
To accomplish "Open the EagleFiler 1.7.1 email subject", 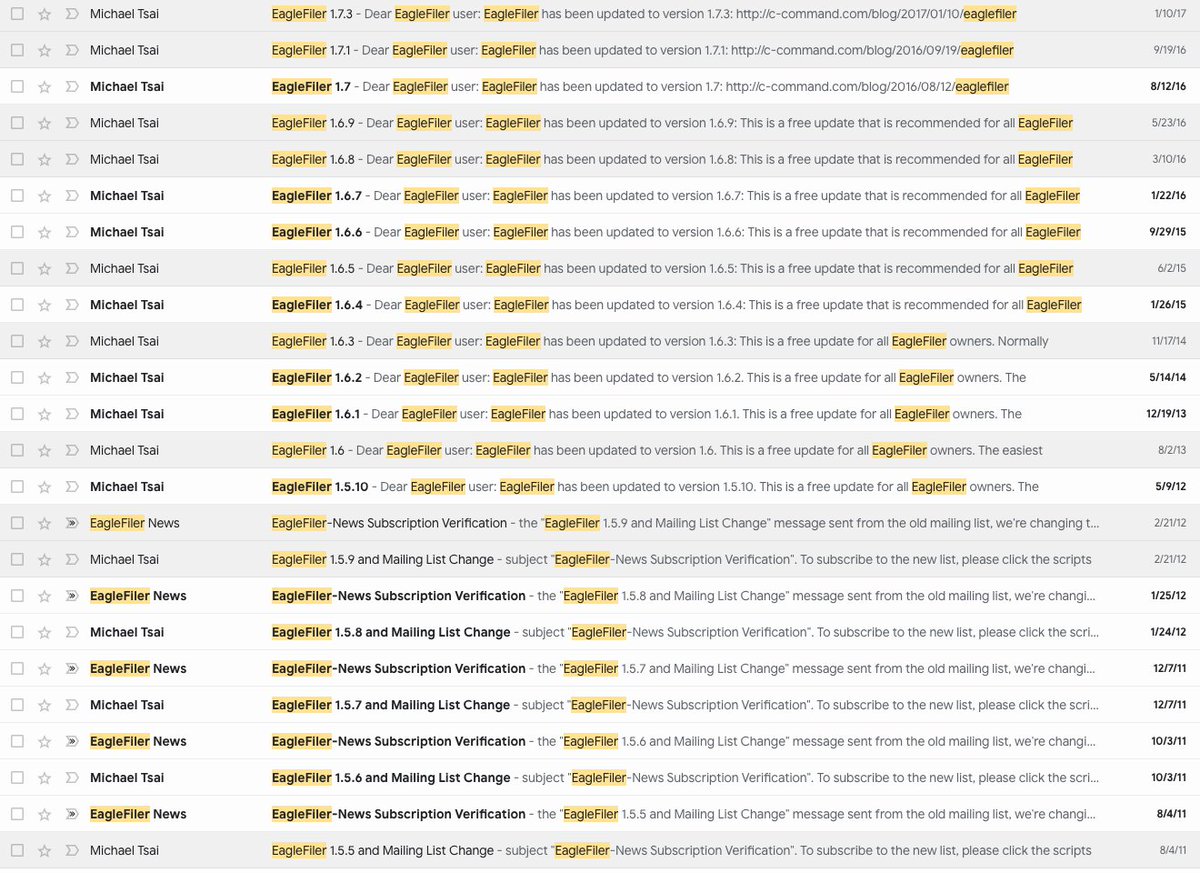I will 311,50.
